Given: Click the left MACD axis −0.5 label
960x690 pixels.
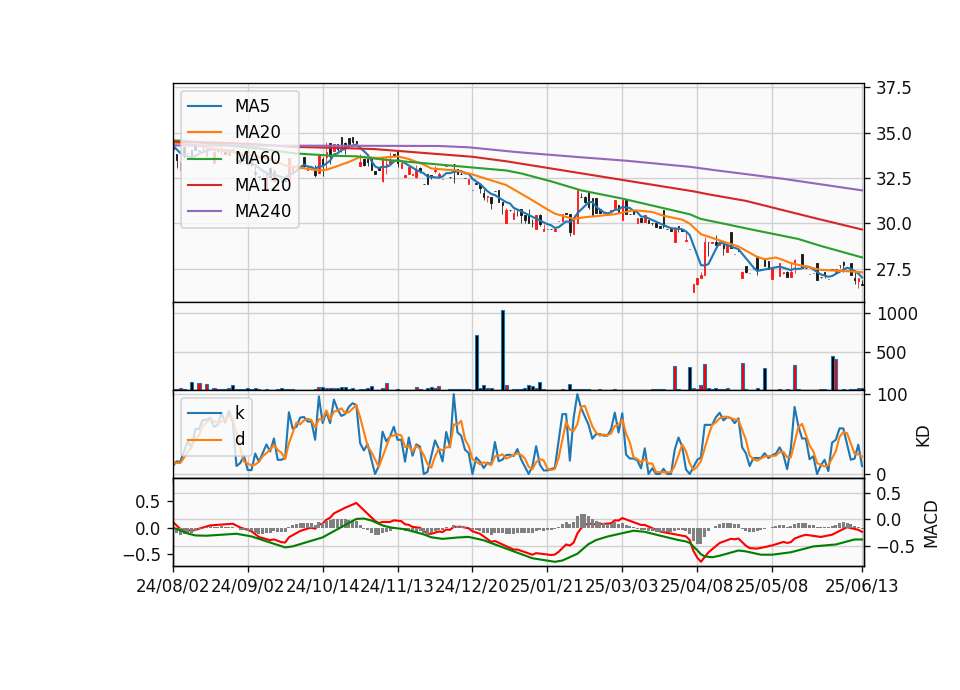Looking at the screenshot, I should [x=141, y=555].
